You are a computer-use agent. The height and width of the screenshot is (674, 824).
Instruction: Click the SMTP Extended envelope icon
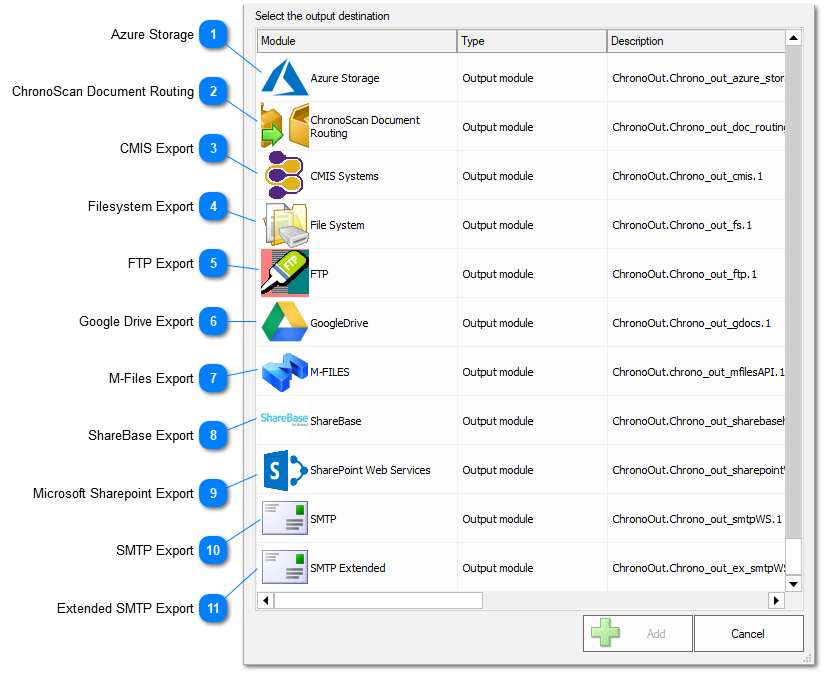[x=285, y=567]
